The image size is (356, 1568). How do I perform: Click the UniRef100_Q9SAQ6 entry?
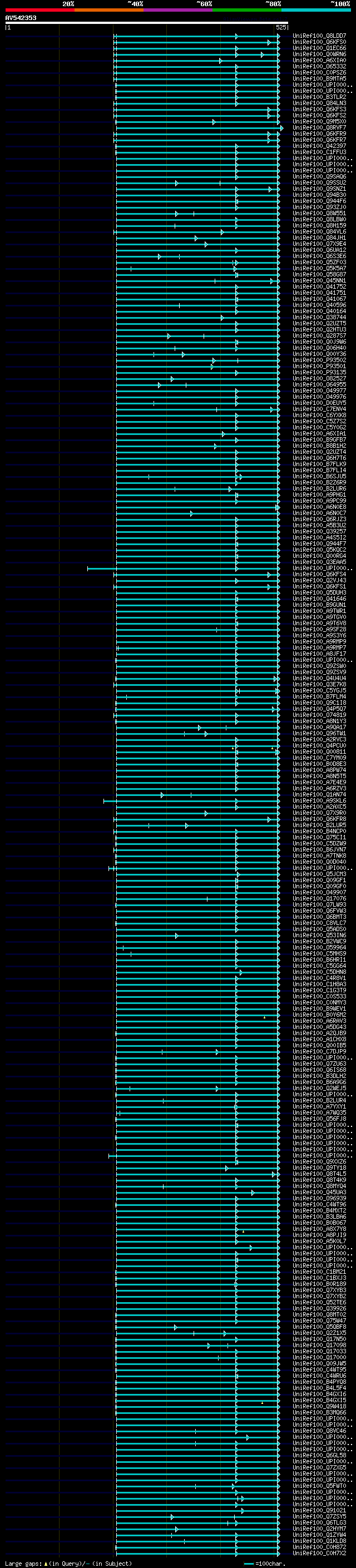tap(319, 176)
